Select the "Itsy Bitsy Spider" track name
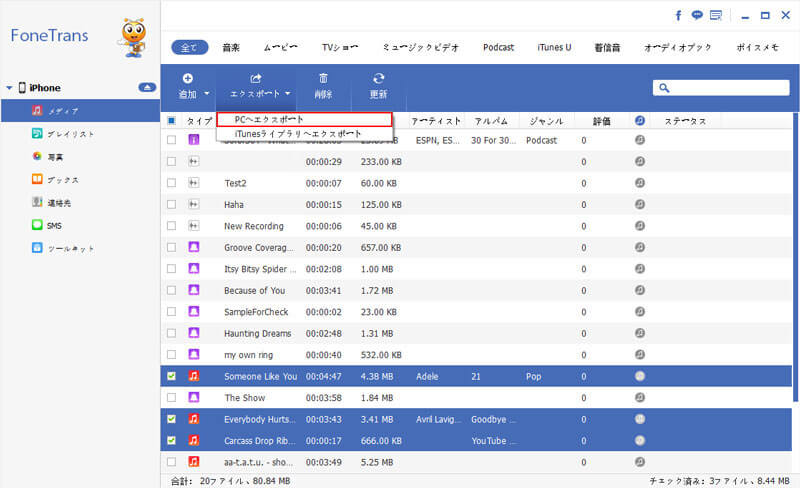The image size is (800, 488). tap(260, 269)
